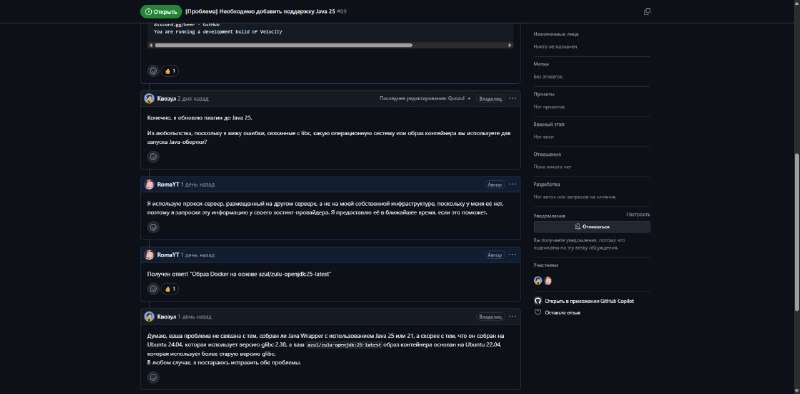The width and height of the screenshot is (800, 394).
Task: Click the code block horizontal scrollbar thumb
Action: tap(283, 45)
